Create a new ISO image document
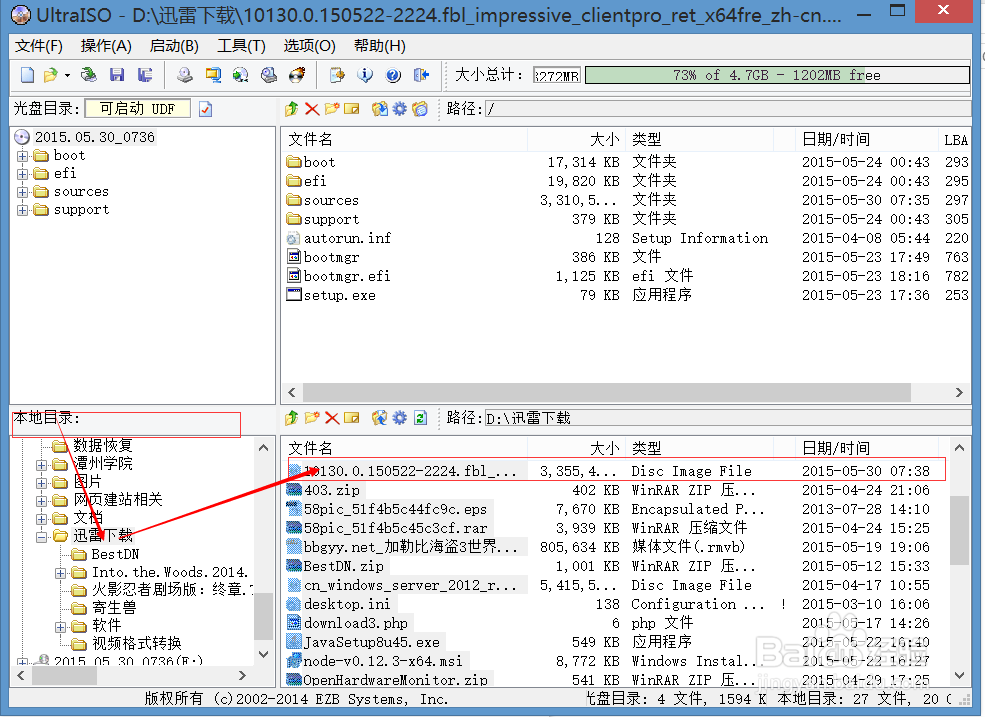 click(26, 74)
